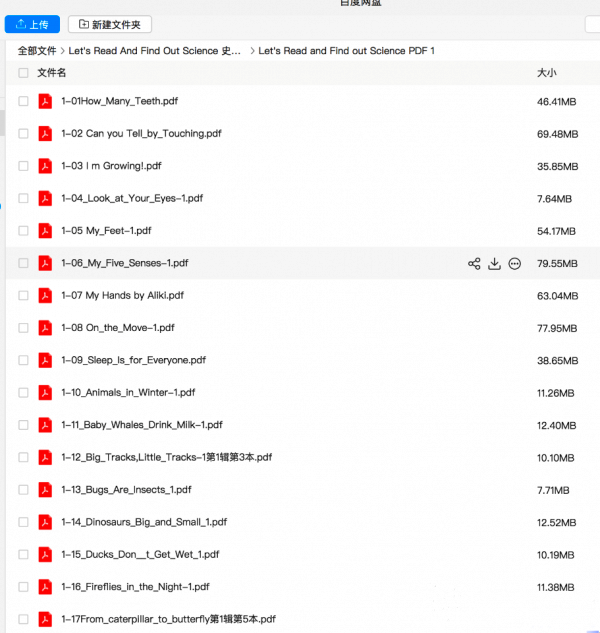This screenshot has width=600, height=633.
Task: Click the 上传 upload button
Action: 32,24
